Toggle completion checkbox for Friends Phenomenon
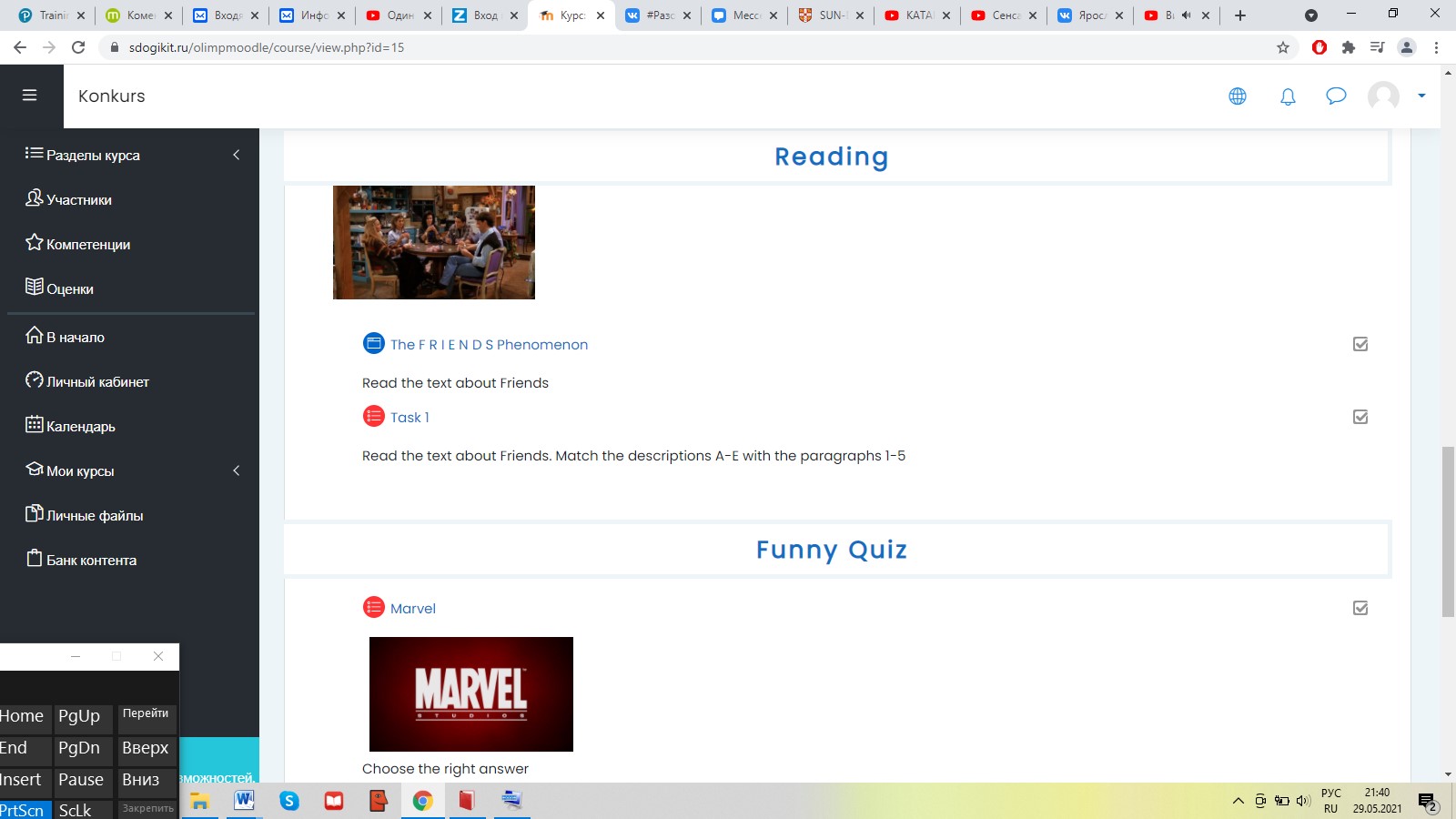 click(x=1360, y=344)
